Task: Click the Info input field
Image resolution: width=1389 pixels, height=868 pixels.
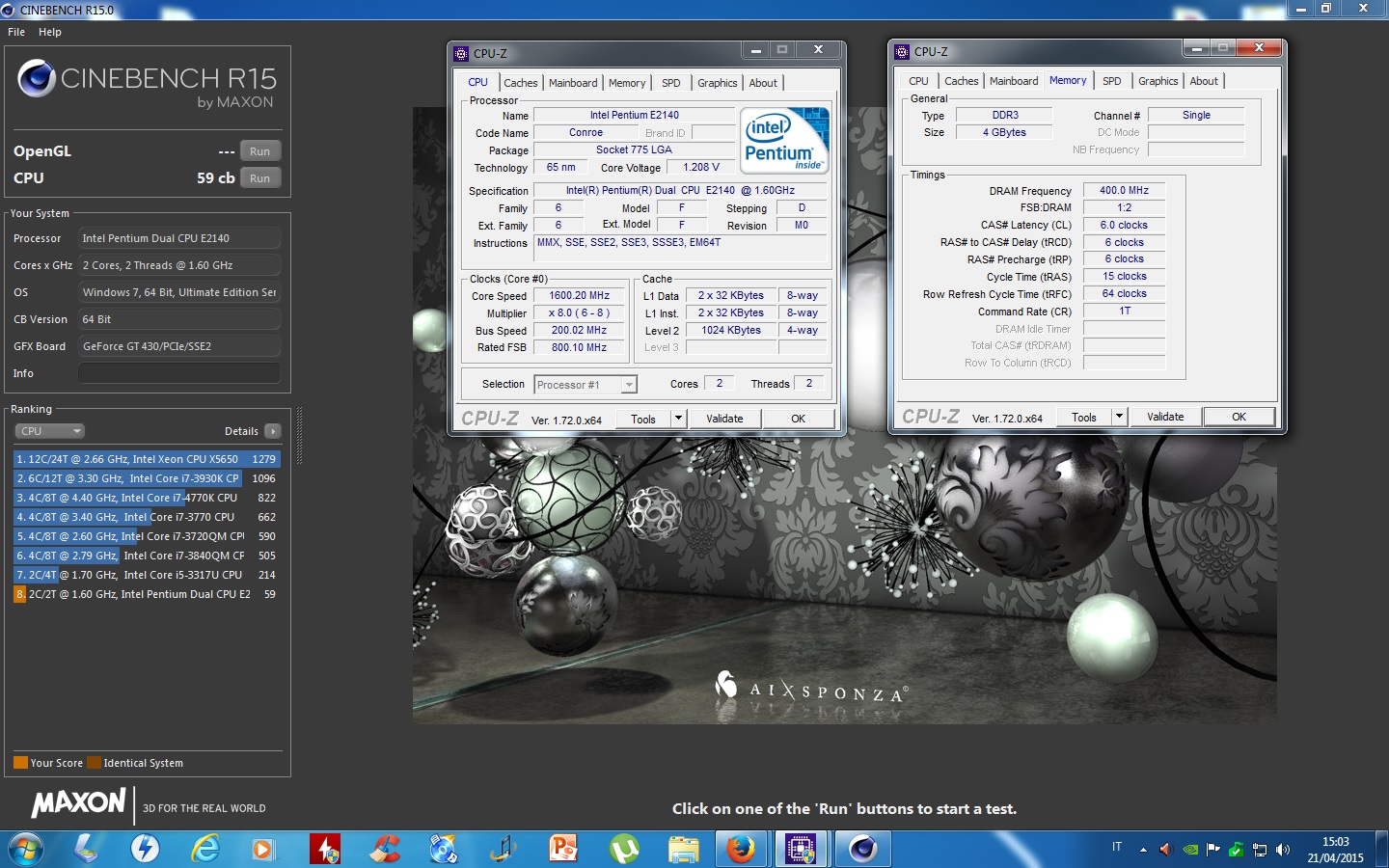Action: coord(179,373)
